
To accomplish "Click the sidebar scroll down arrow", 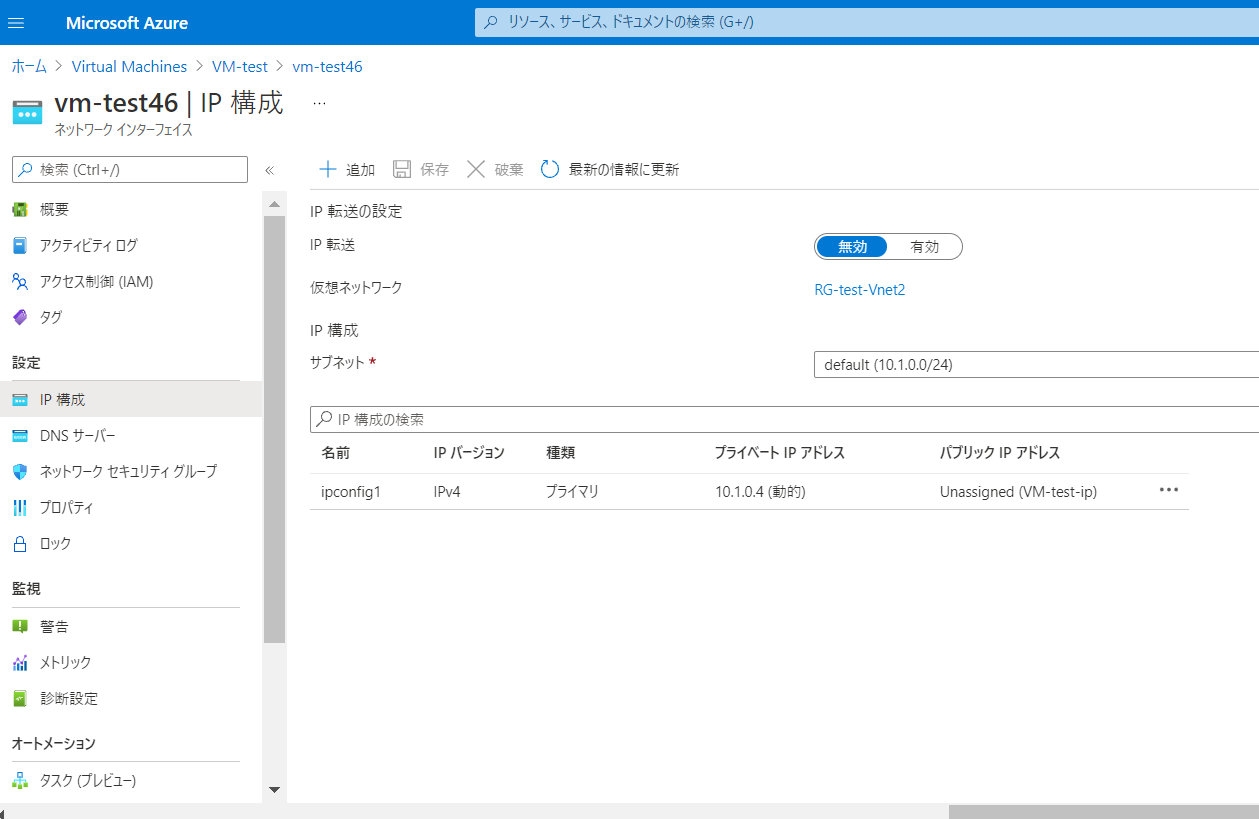I will (x=274, y=790).
